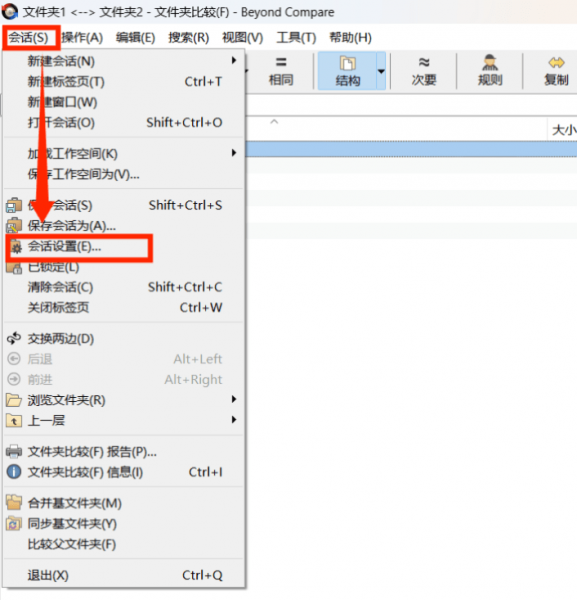Click the 相同 toolbar button

(x=281, y=71)
